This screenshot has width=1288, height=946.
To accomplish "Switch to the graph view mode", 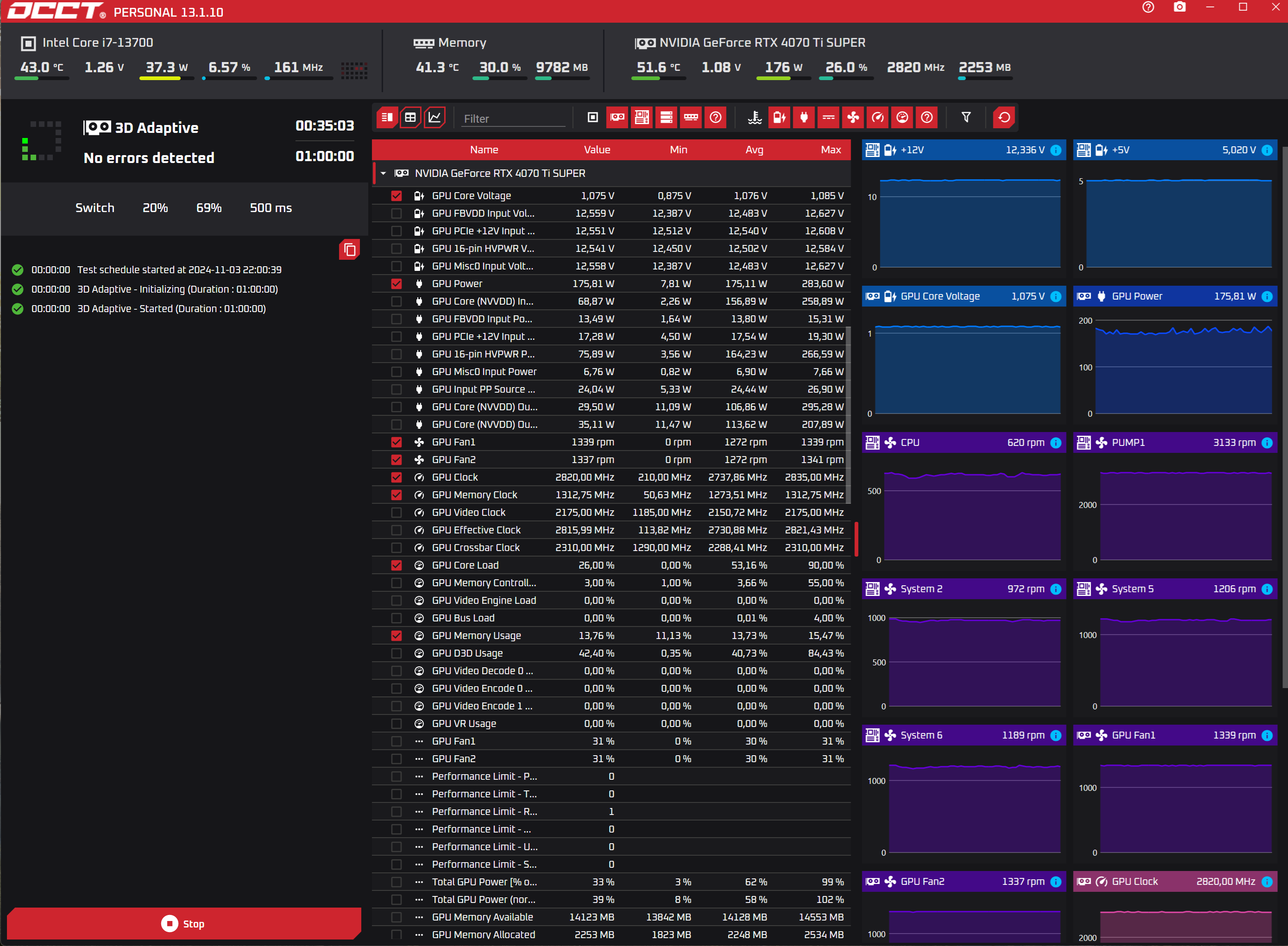I will (435, 118).
